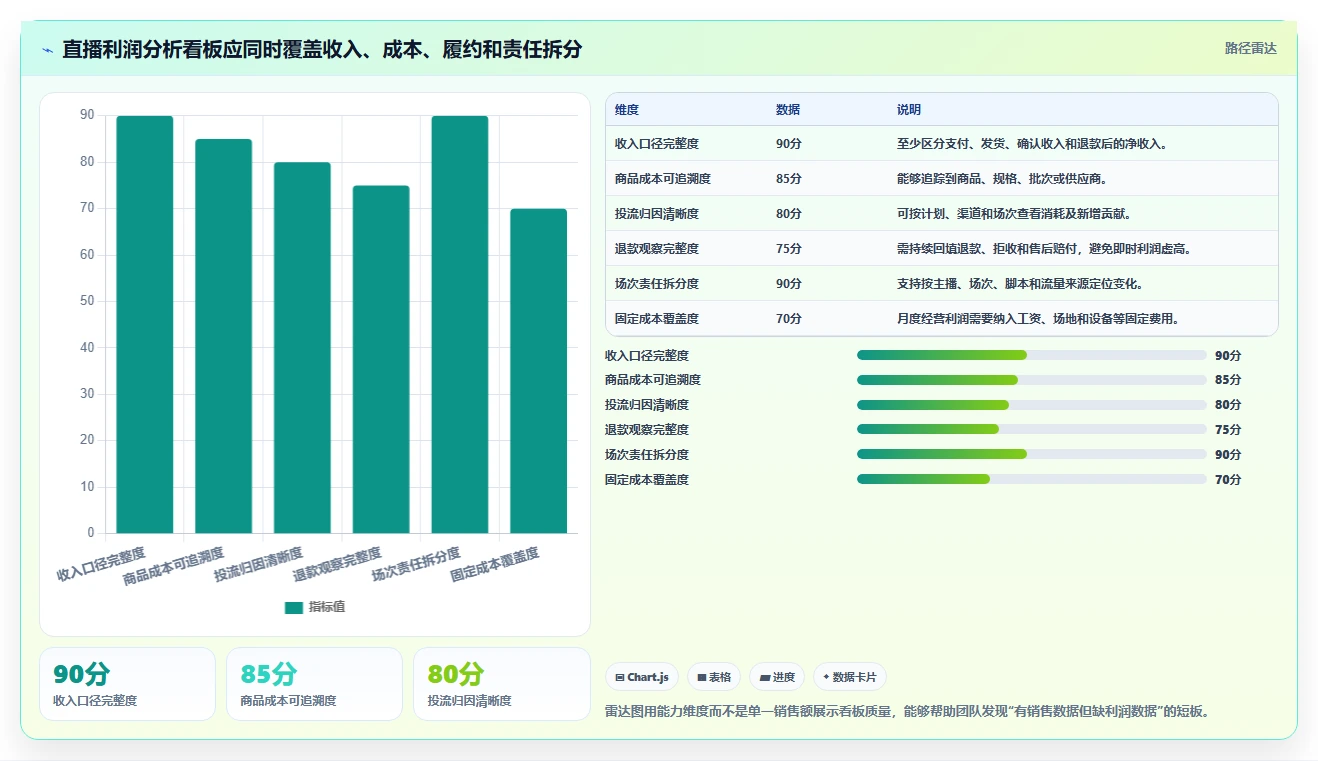Click the 路径雷达 label
The image size is (1318, 761).
[1251, 48]
